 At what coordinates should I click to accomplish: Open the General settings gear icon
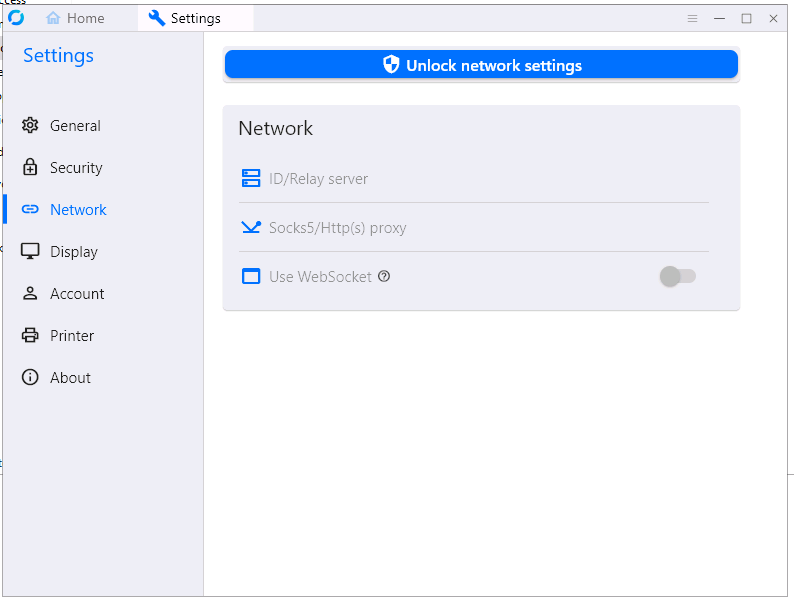(x=30, y=126)
